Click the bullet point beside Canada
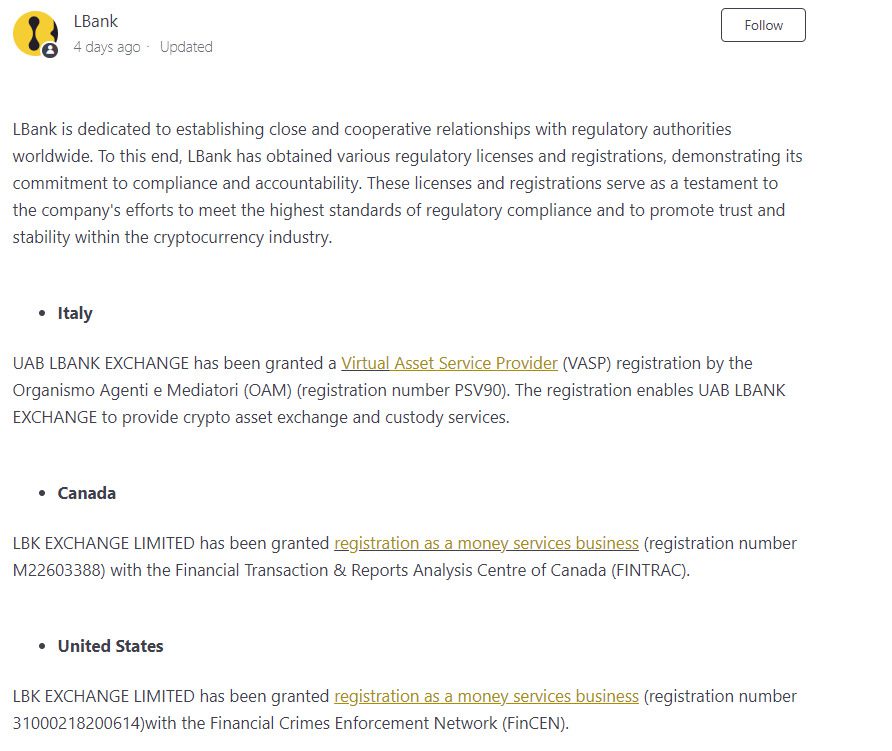Screen dimensions: 892x751 click(x=42, y=494)
